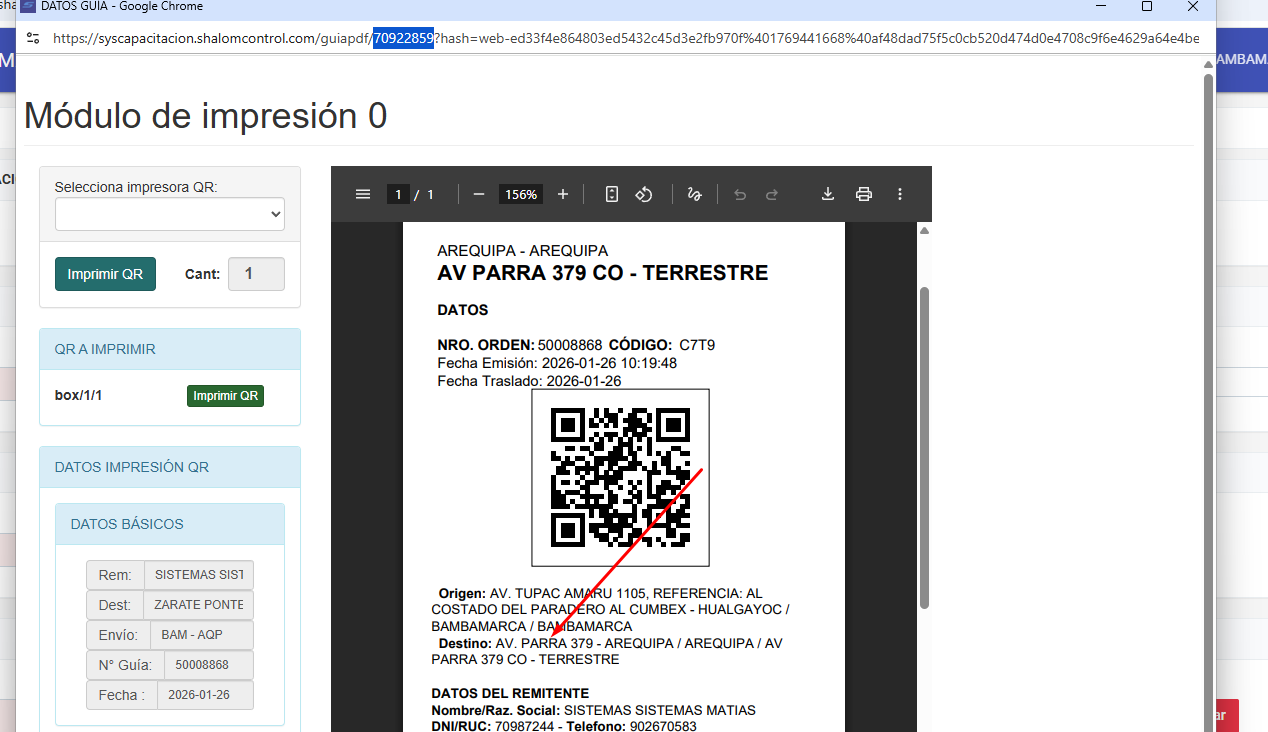Zoom in the PDF document

(563, 194)
